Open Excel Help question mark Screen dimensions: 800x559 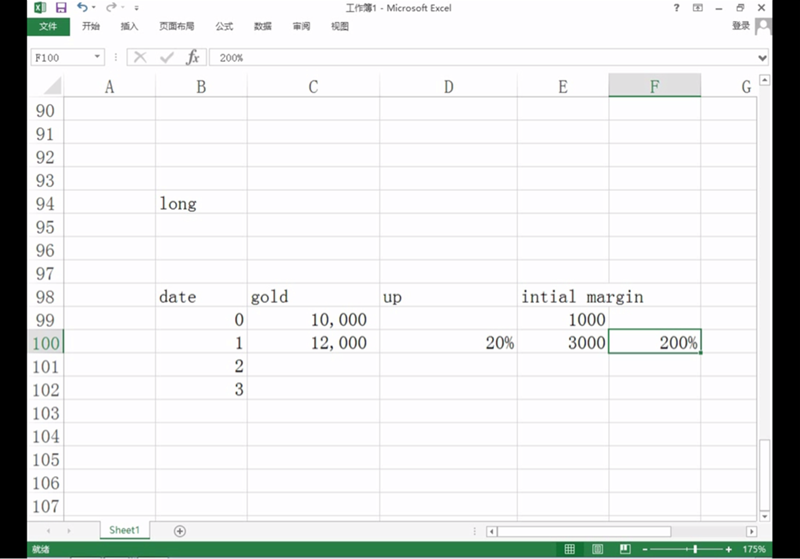(677, 8)
